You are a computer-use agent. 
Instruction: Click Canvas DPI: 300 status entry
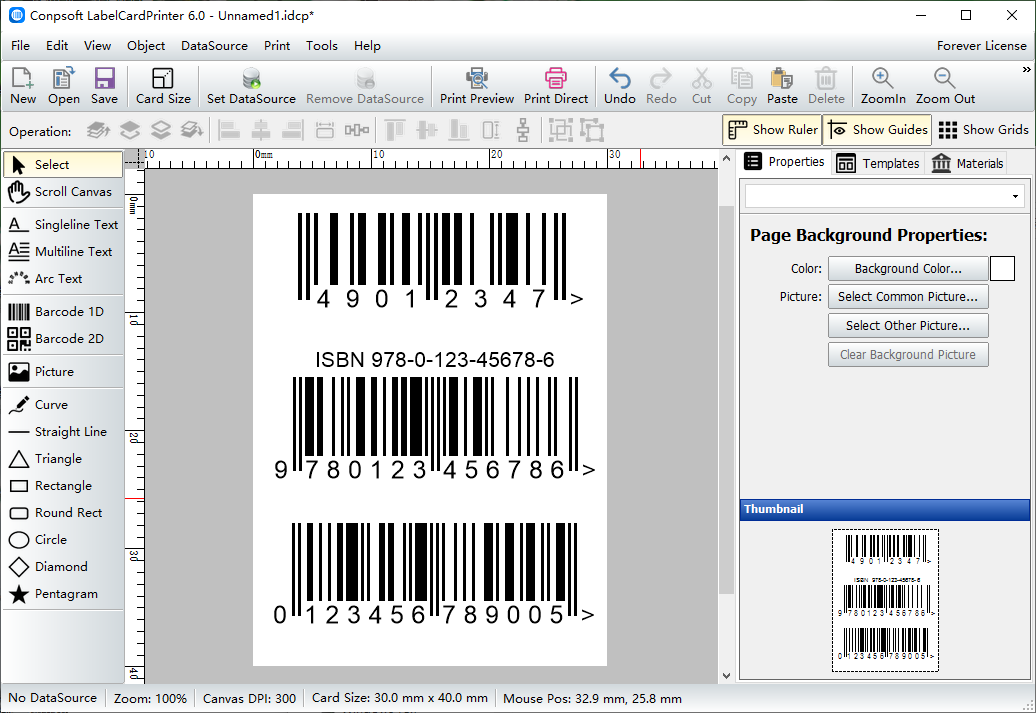point(249,698)
